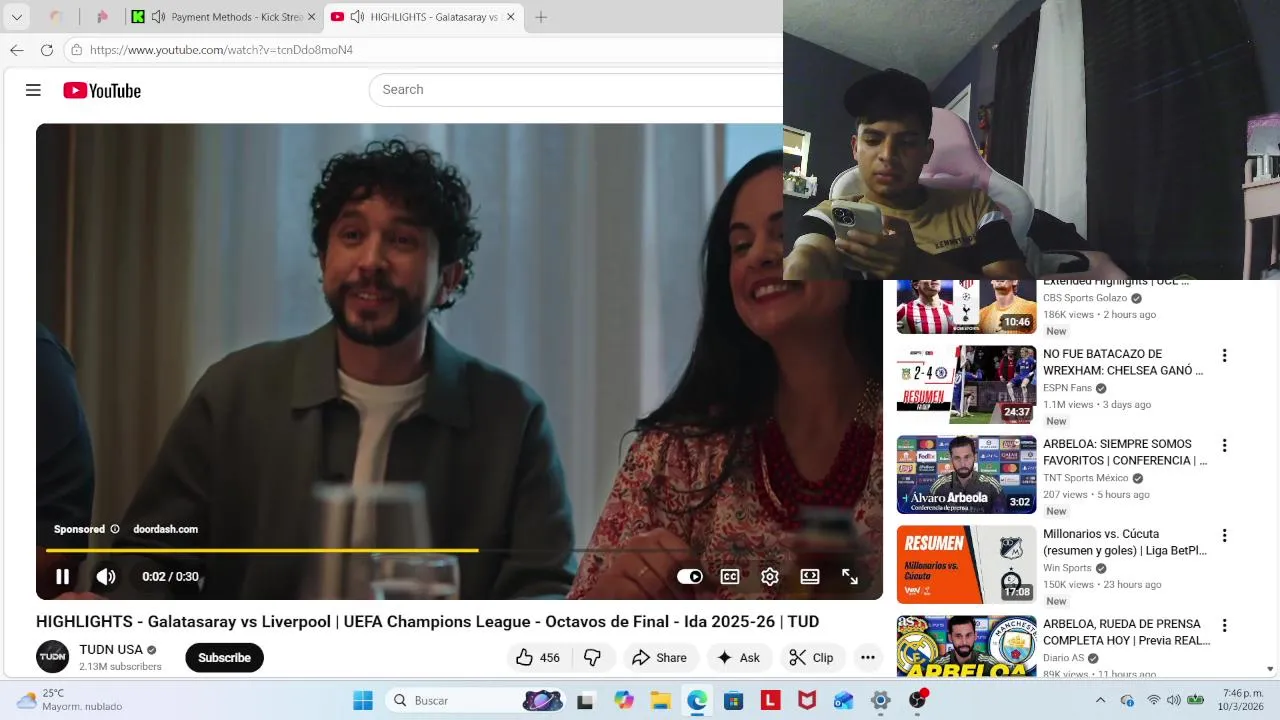Screen dimensions: 1280x720
Task: Toggle closed captions (CC) in the player
Action: click(x=730, y=577)
